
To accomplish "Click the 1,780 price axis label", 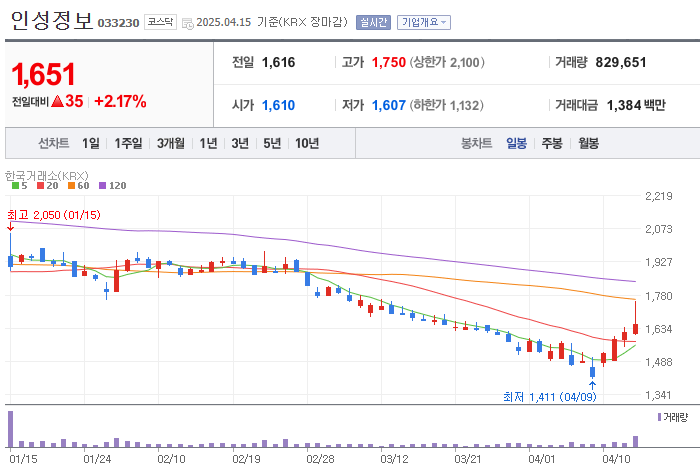I will click(658, 296).
